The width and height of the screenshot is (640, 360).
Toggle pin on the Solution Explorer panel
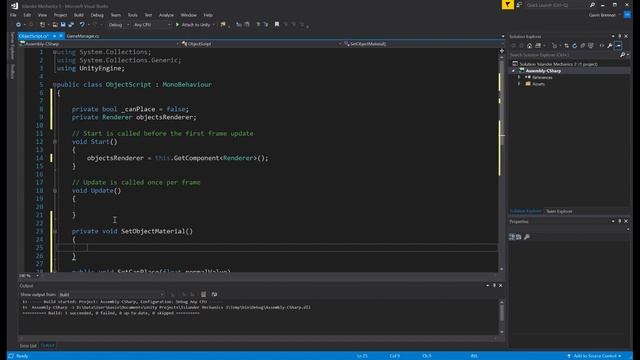click(620, 36)
